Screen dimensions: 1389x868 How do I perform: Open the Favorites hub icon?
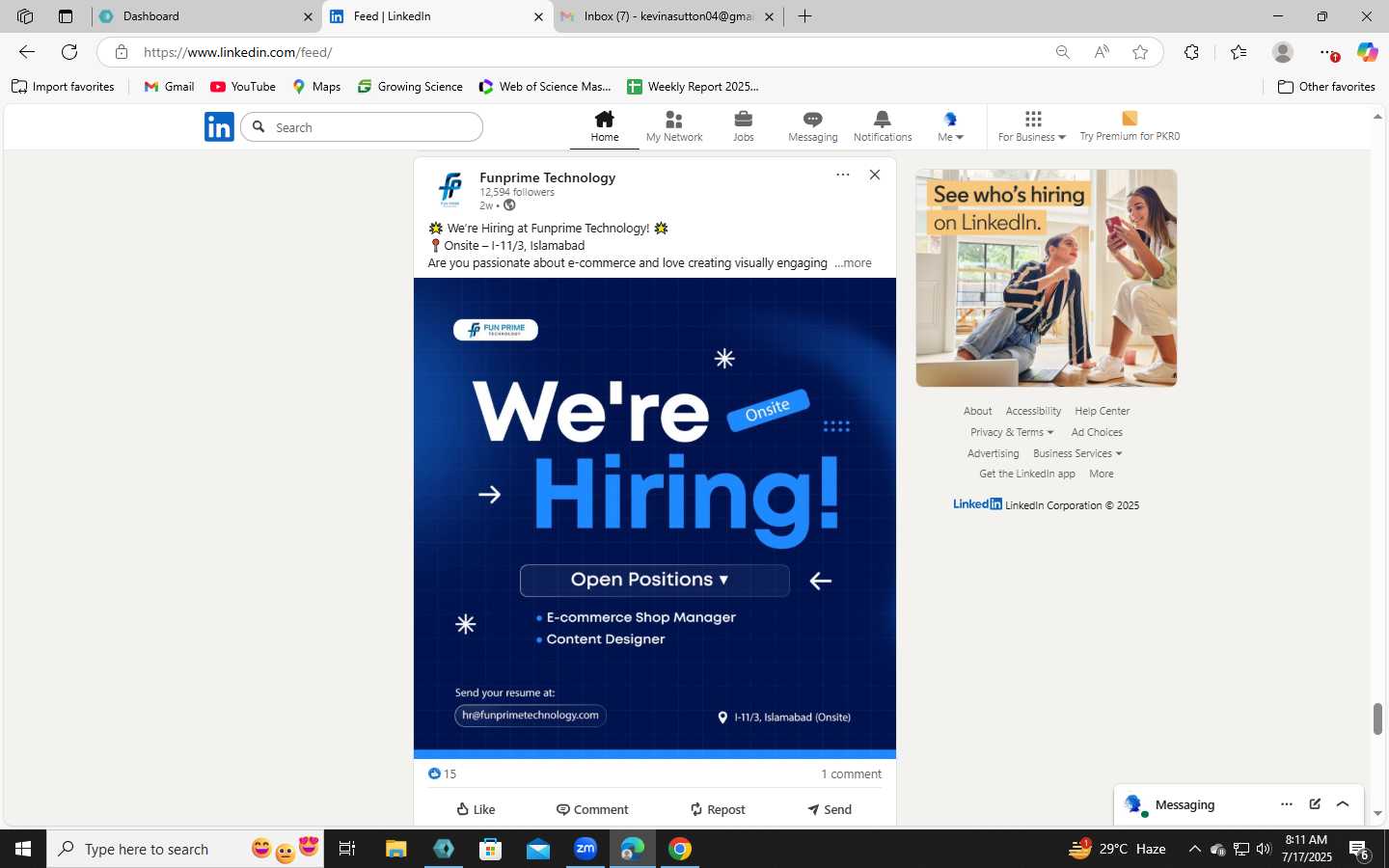tap(1239, 52)
